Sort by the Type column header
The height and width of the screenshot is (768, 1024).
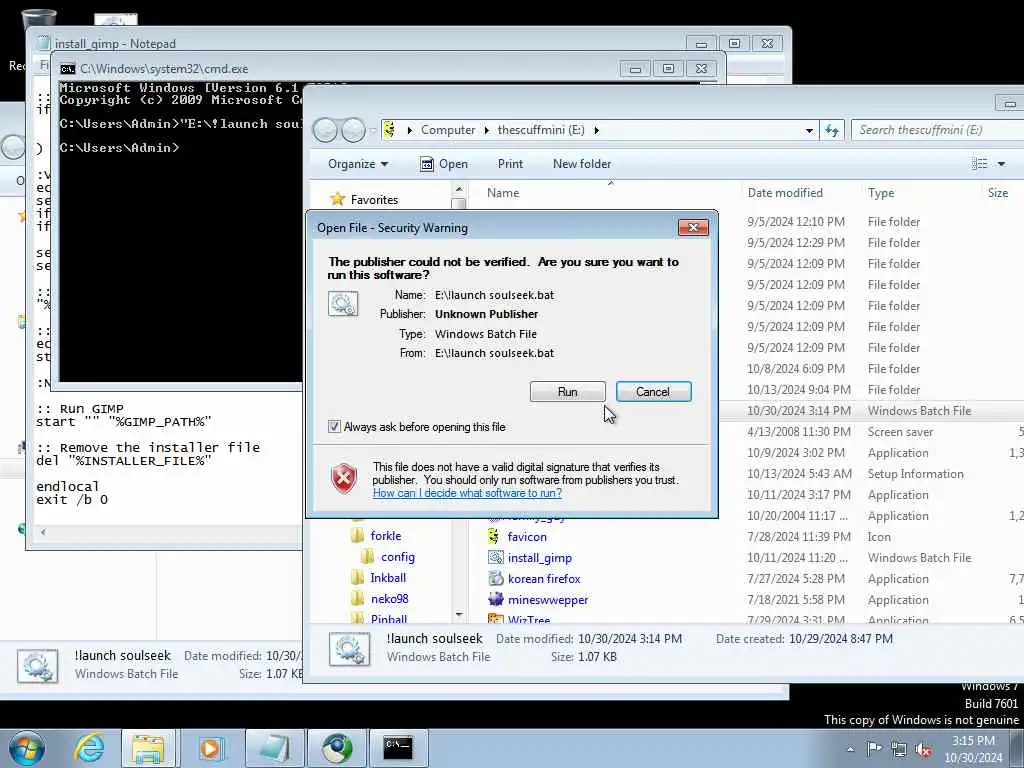881,193
